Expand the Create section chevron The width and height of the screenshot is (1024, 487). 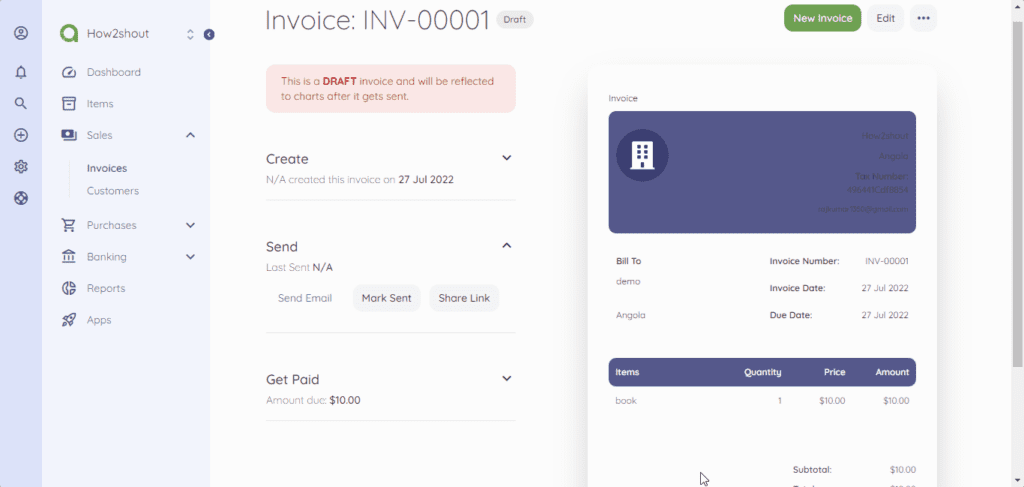pyautogui.click(x=506, y=158)
